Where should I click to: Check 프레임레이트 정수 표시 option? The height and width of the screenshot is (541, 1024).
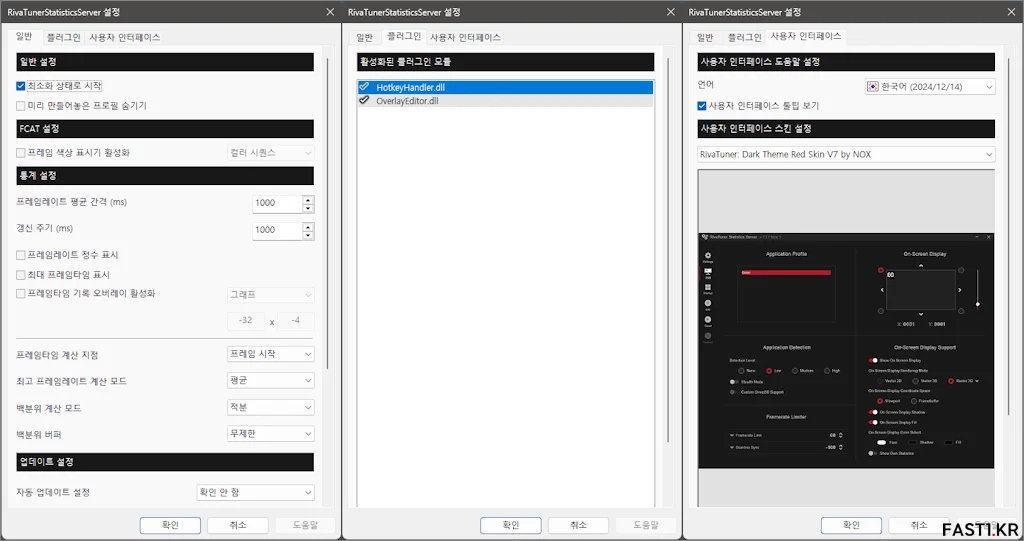[x=21, y=255]
